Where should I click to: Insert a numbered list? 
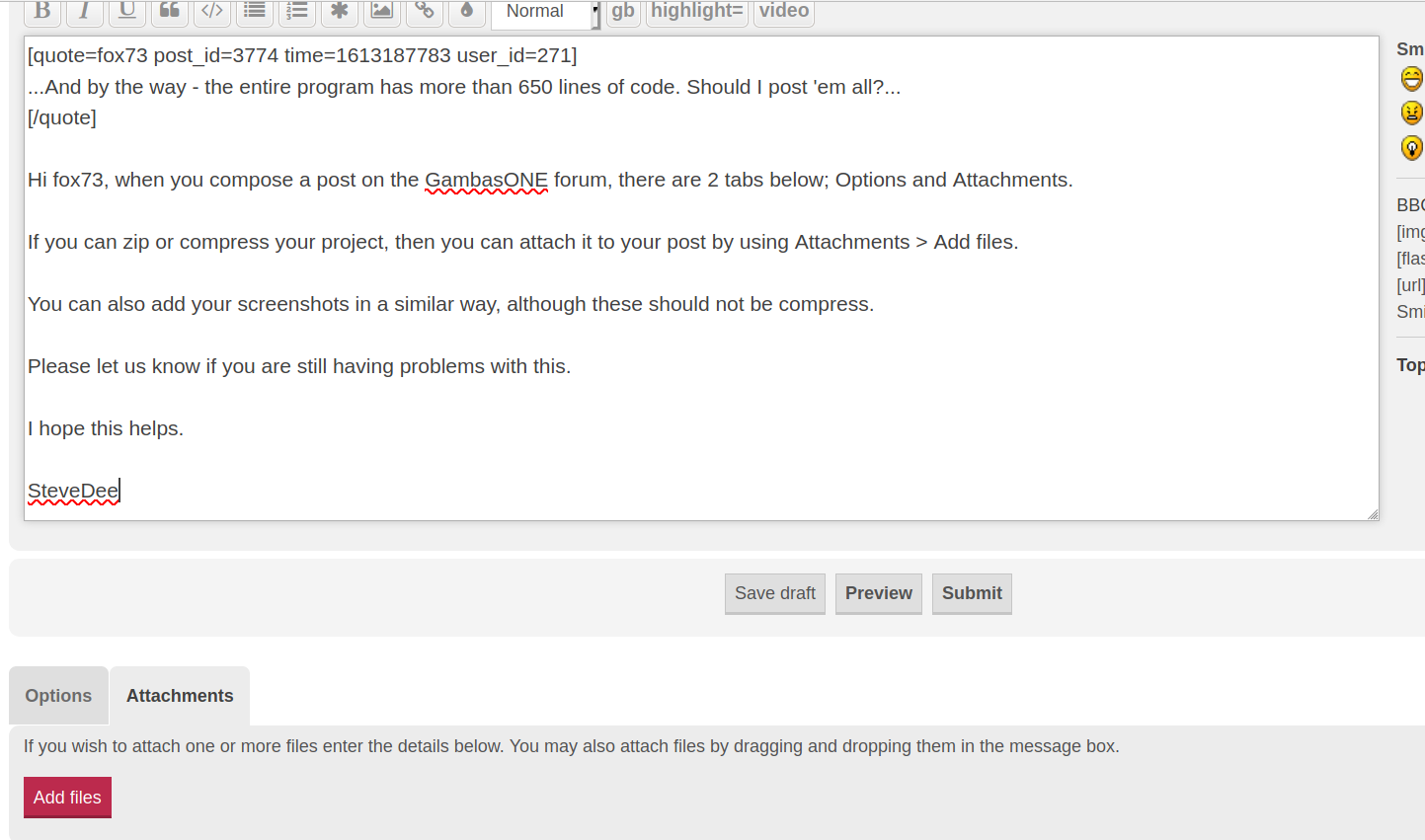point(297,12)
